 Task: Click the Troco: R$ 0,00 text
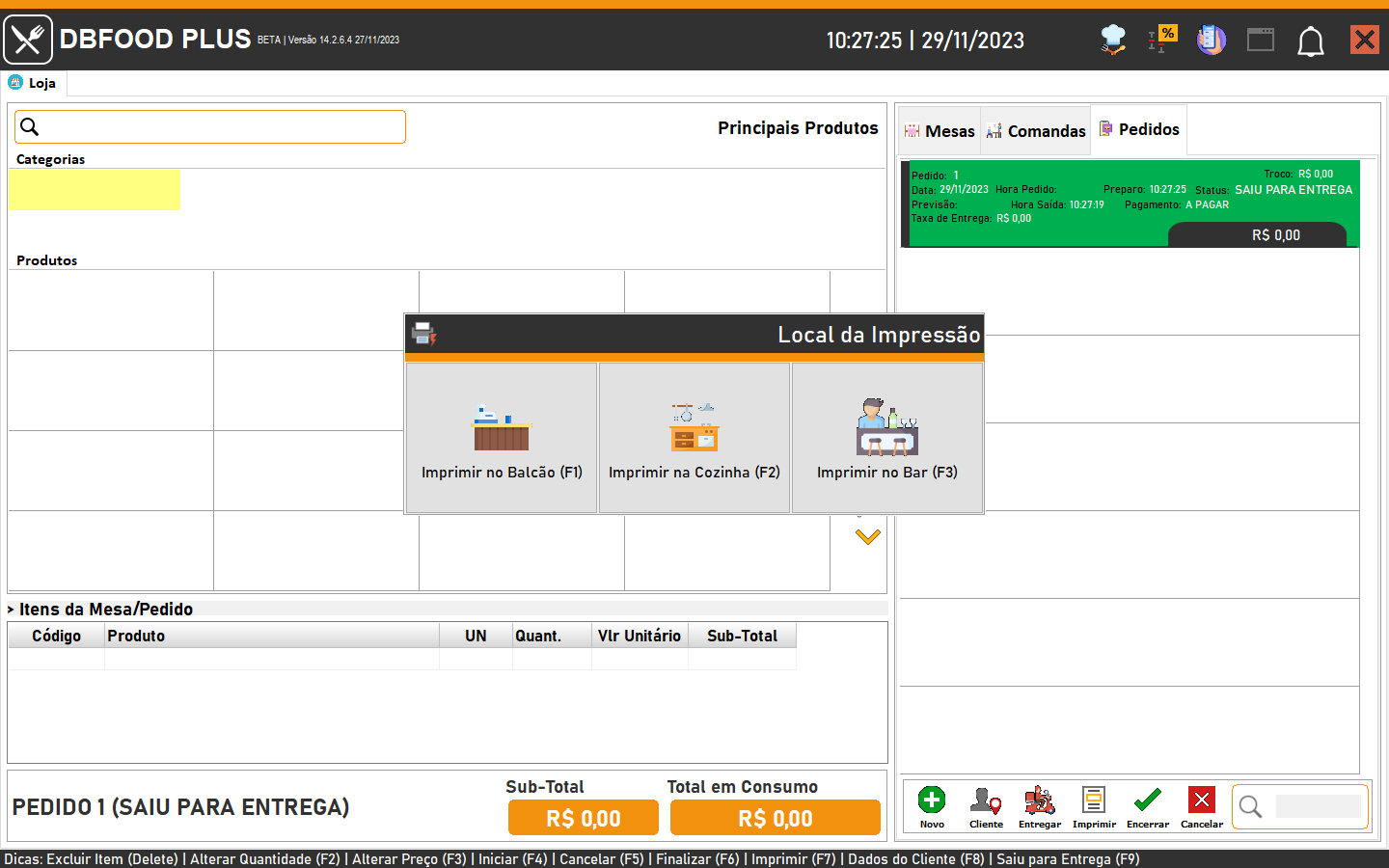[x=1298, y=175]
